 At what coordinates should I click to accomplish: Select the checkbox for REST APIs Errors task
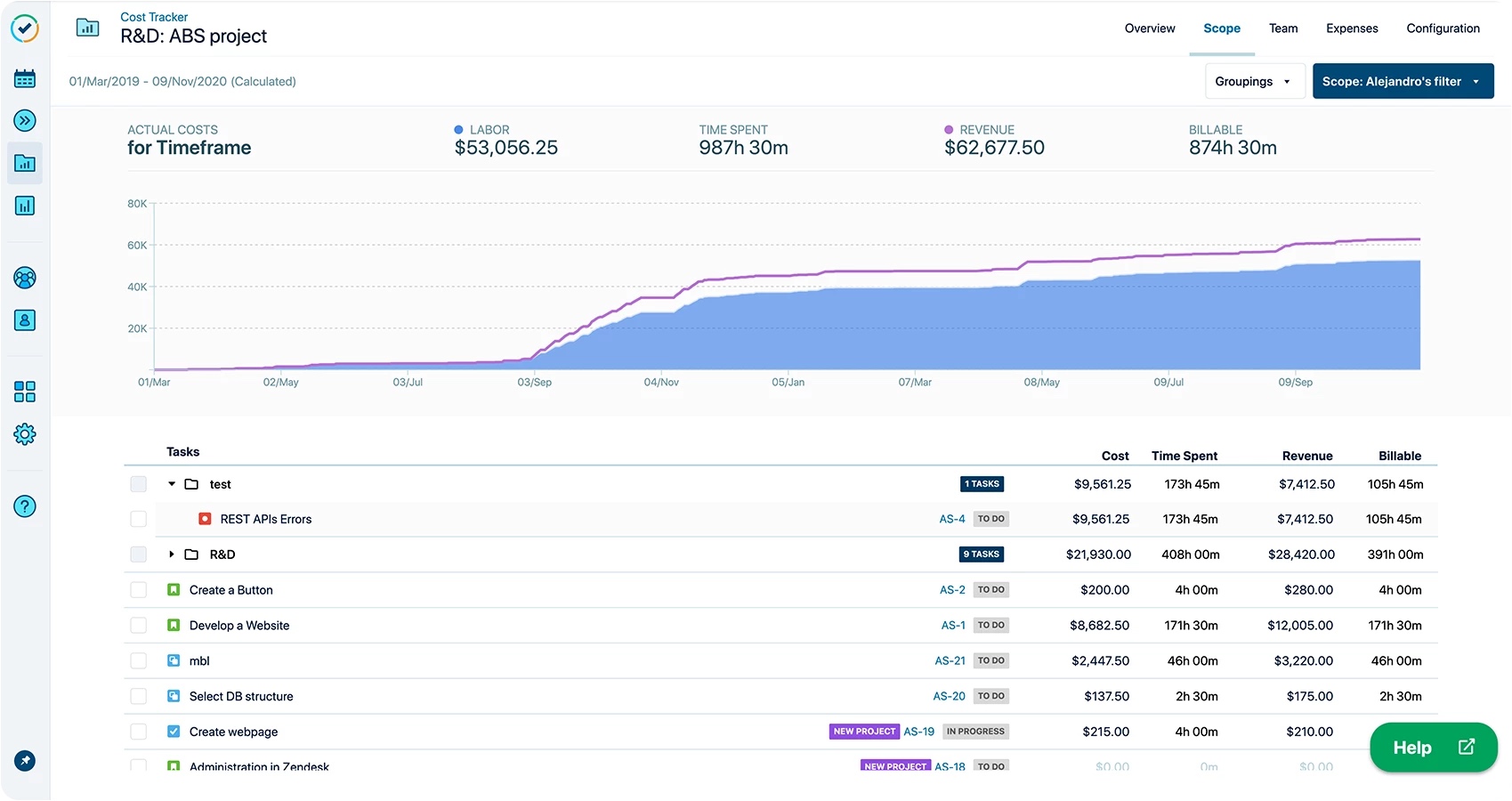138,519
